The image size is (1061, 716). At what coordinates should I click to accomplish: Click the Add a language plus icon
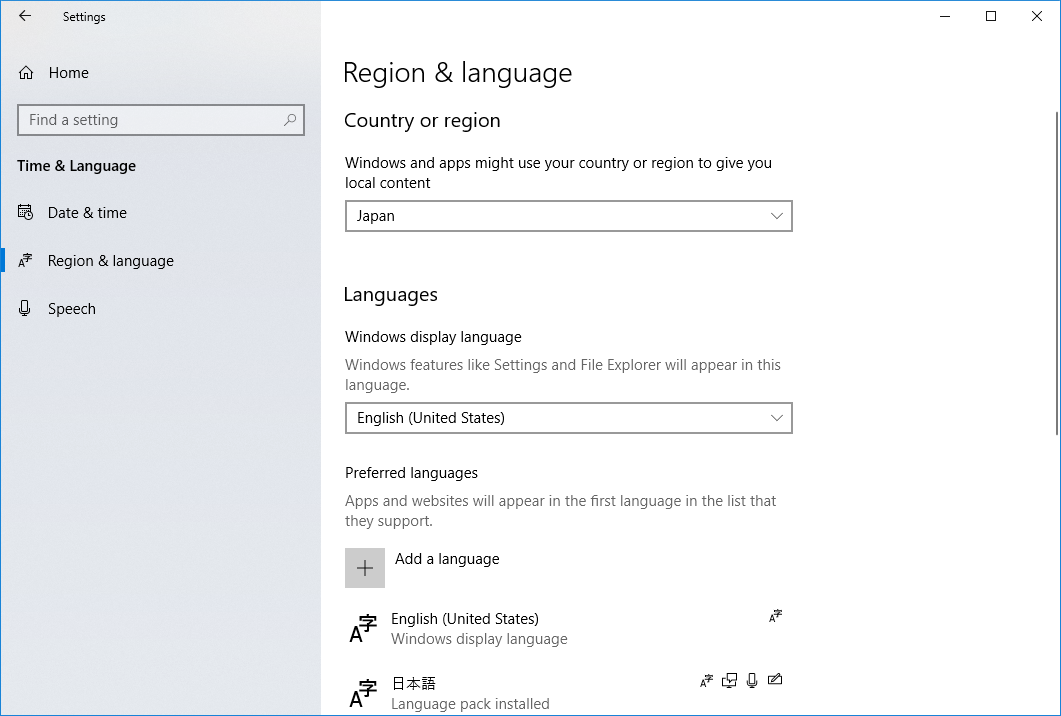[x=365, y=568]
